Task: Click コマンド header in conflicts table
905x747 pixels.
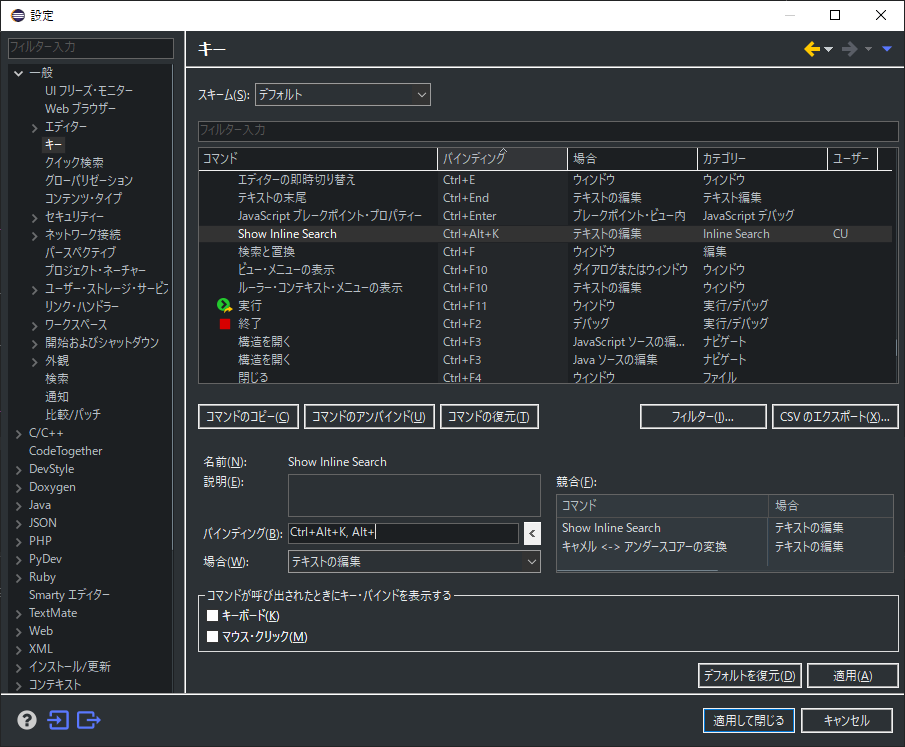Action: tap(662, 506)
